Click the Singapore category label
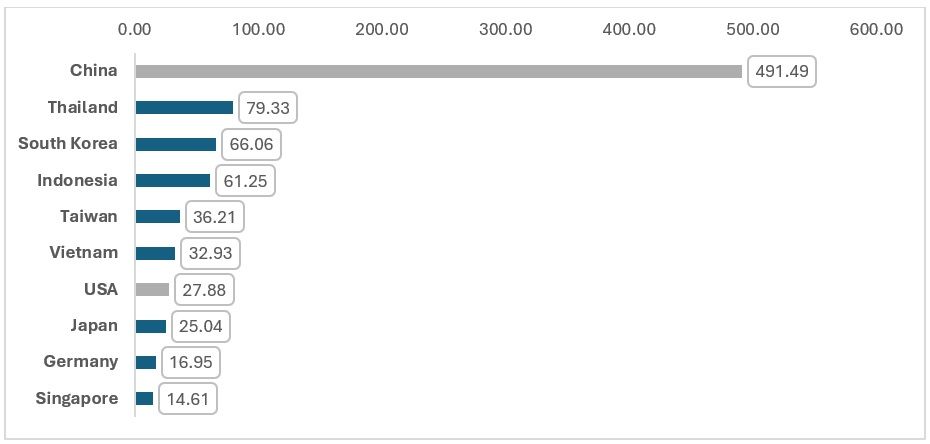 click(77, 398)
